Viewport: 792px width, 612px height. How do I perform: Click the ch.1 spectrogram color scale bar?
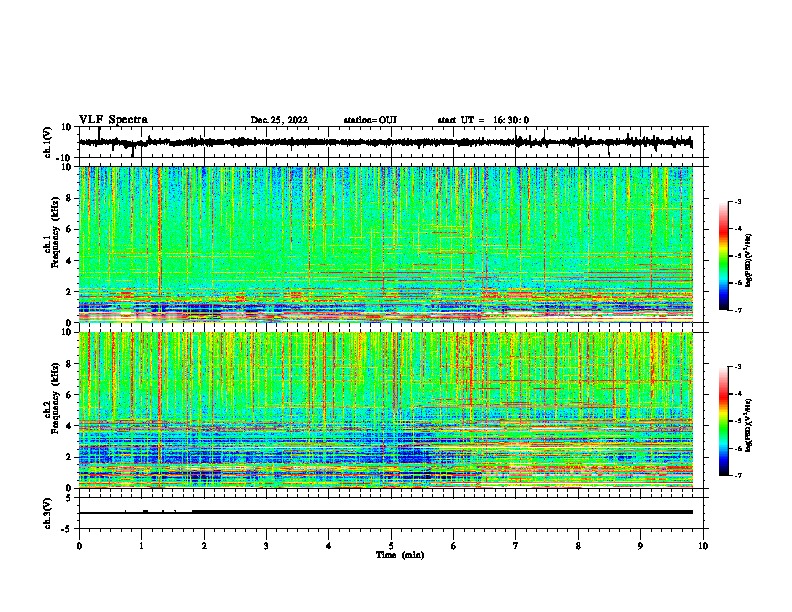click(x=723, y=256)
